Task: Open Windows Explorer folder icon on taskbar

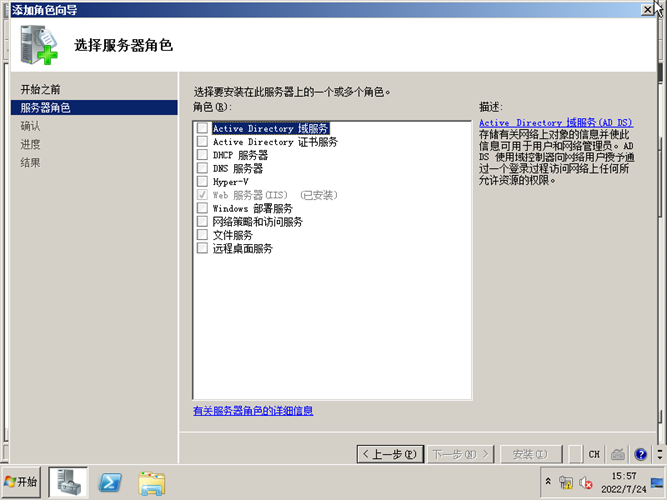Action: pyautogui.click(x=152, y=483)
